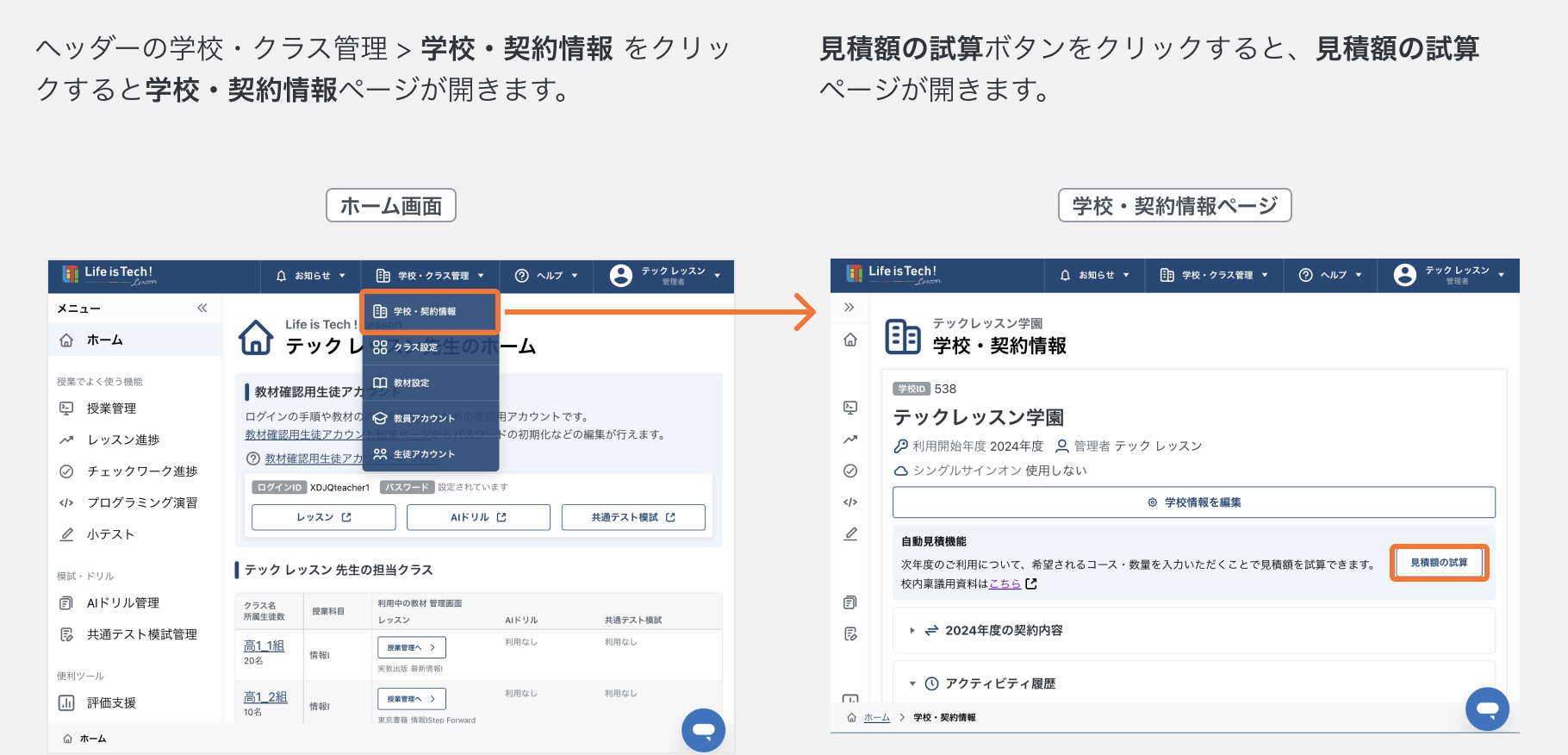Open 学校・クラス管理 dropdown on the contract info page
The height and width of the screenshot is (755, 1568).
[1214, 275]
